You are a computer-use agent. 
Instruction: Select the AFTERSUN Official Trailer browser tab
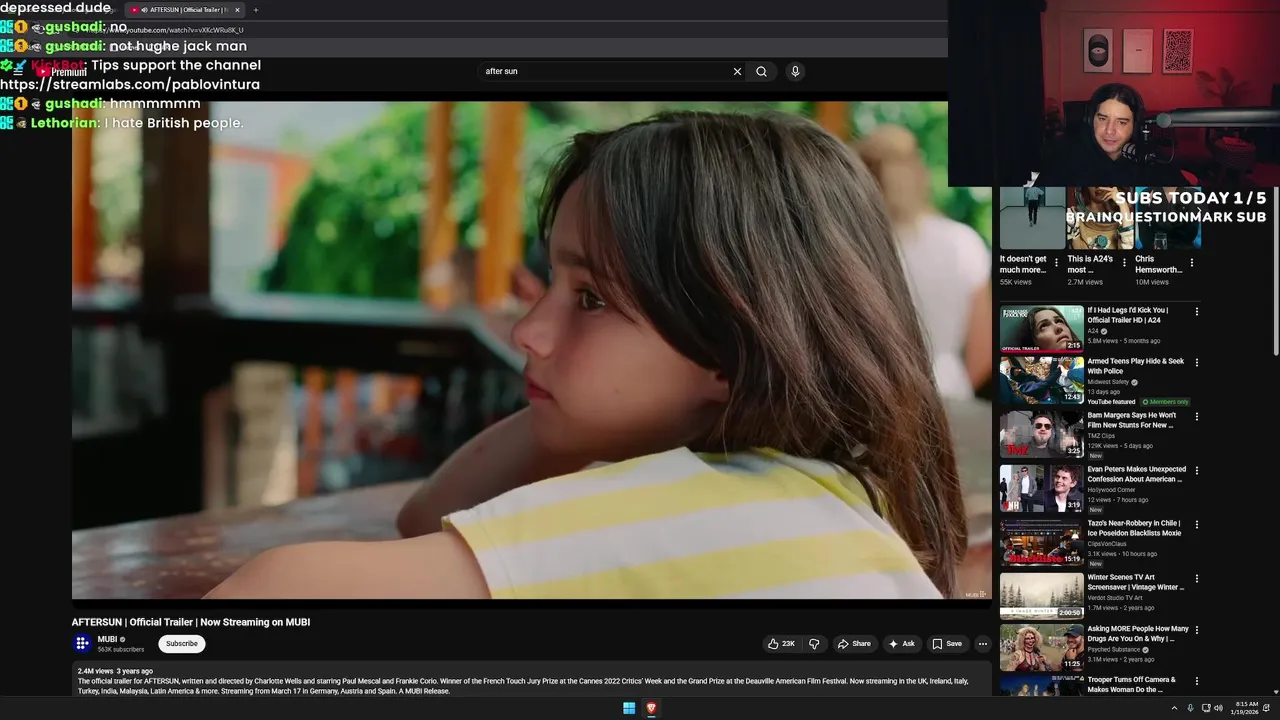click(x=185, y=10)
